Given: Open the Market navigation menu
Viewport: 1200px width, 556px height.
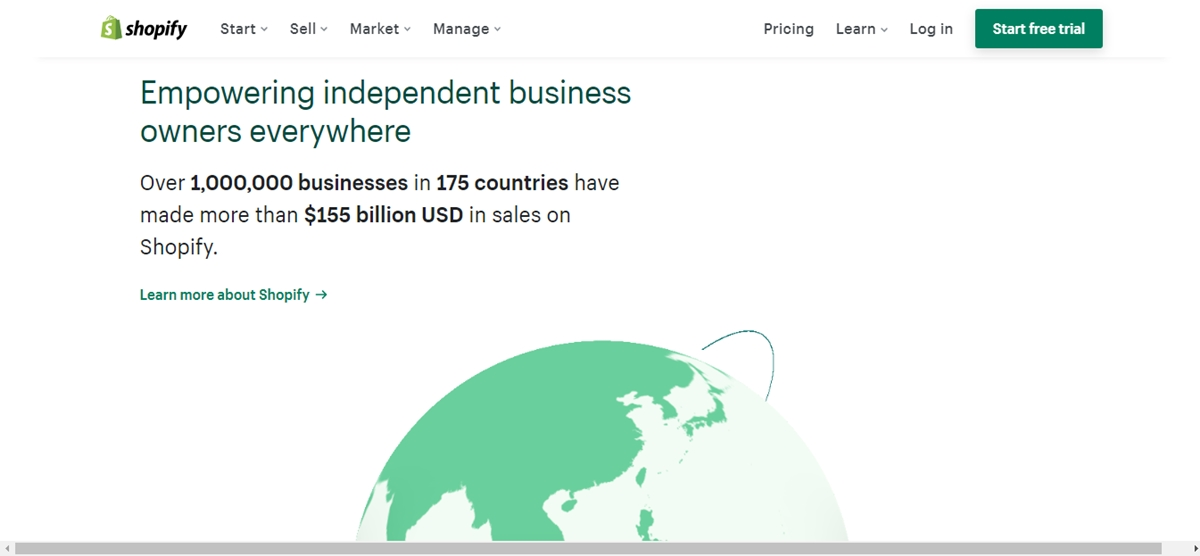Looking at the screenshot, I should point(374,29).
